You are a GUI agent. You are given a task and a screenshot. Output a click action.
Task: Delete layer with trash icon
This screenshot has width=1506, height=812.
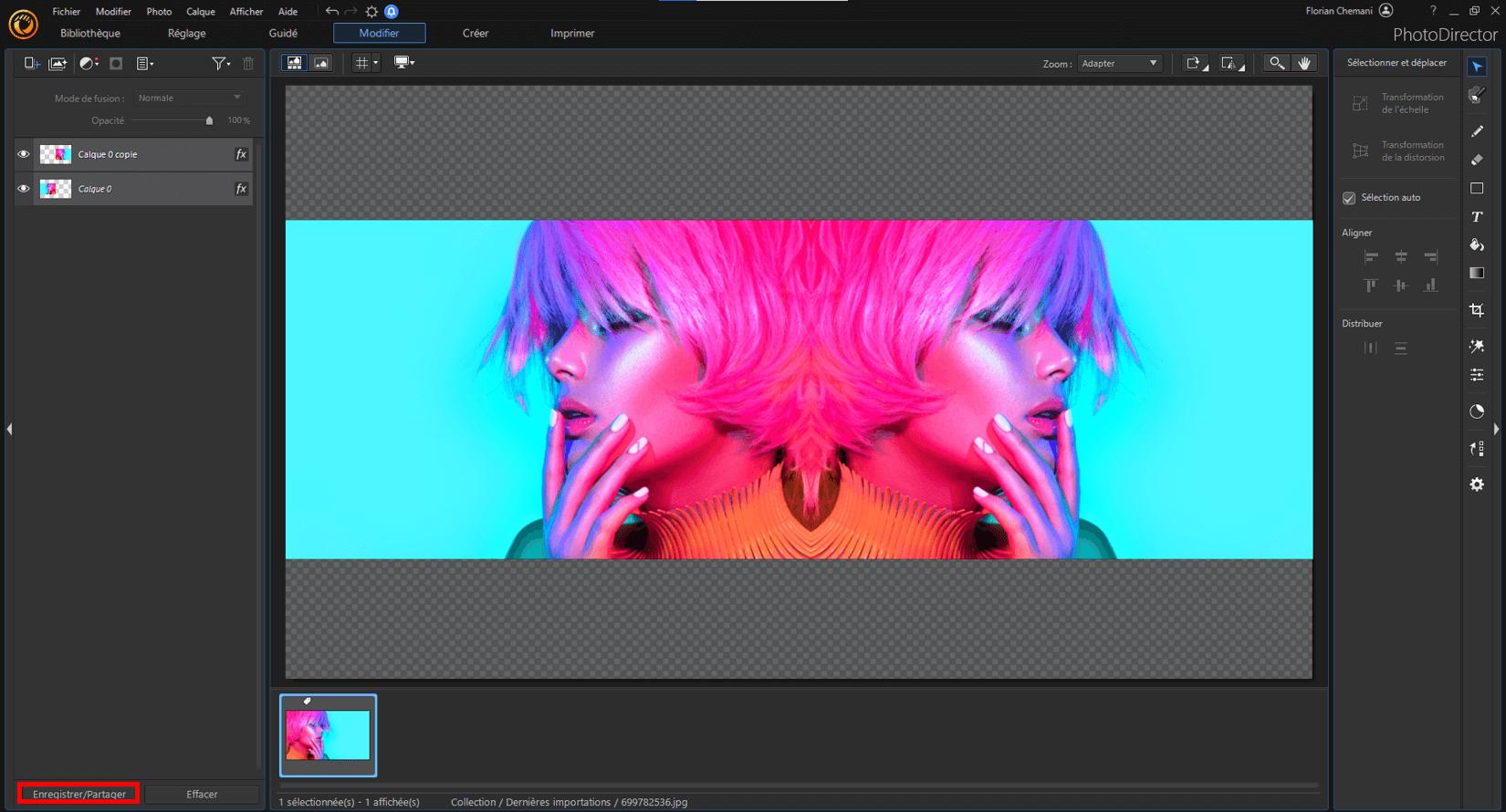pyautogui.click(x=248, y=63)
